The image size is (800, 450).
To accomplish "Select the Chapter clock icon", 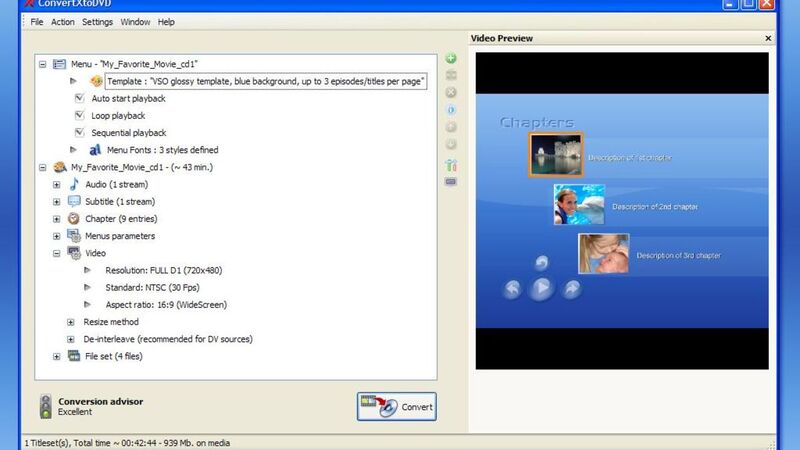I will 74,218.
